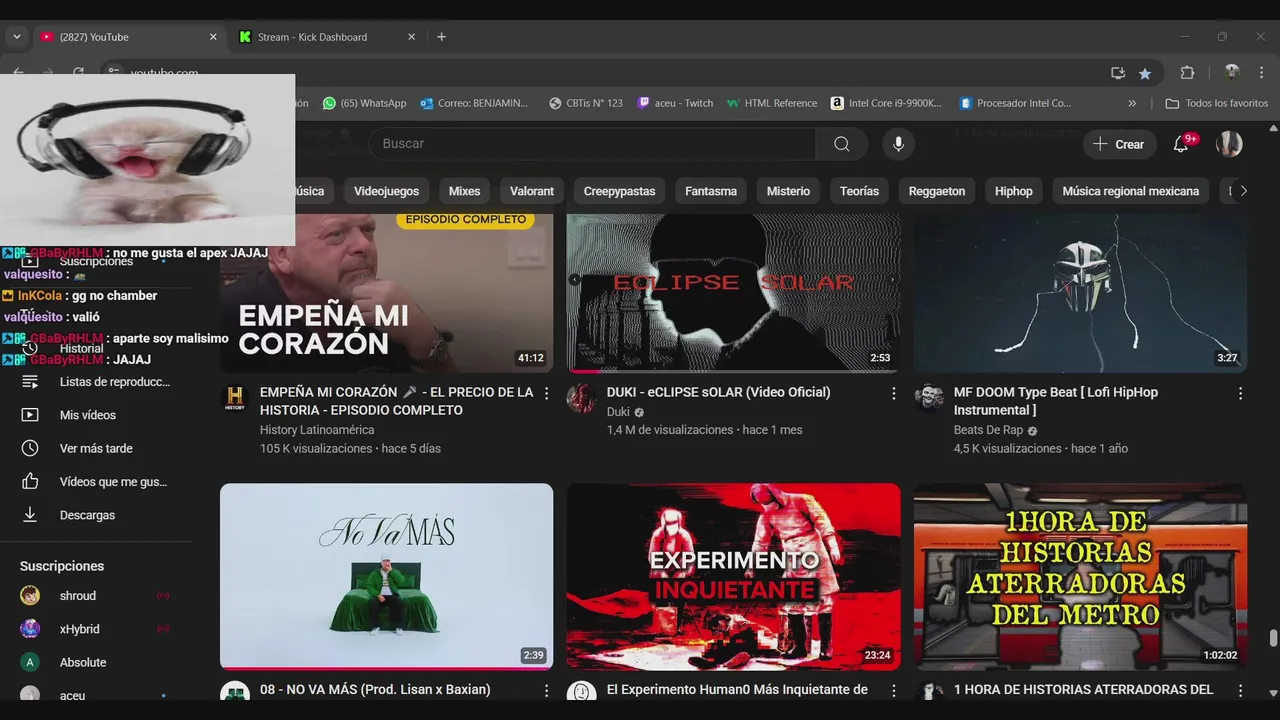Expand hidden bookmarks with chevron
The image size is (1280, 720).
pos(1132,103)
